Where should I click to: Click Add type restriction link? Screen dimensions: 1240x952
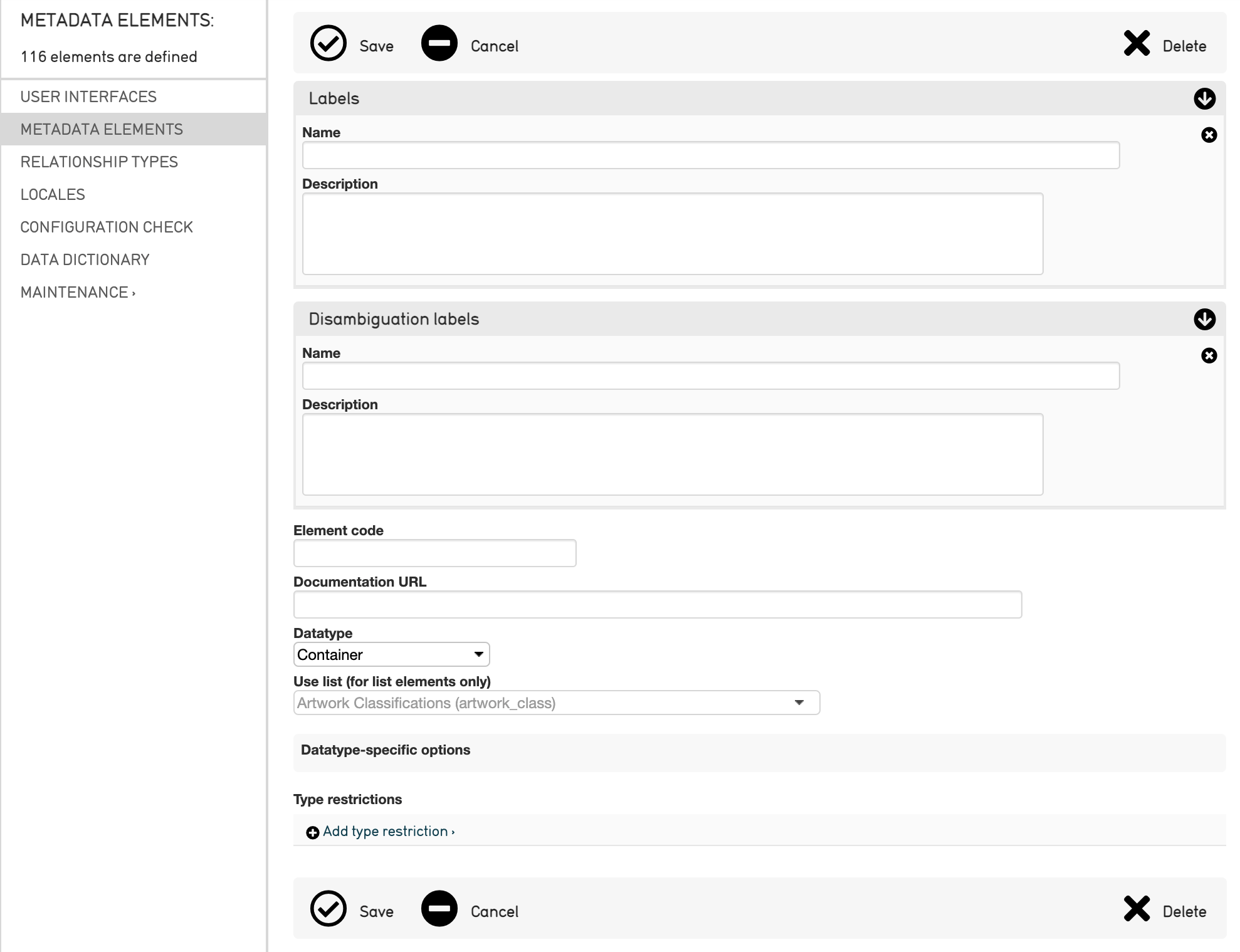(386, 831)
